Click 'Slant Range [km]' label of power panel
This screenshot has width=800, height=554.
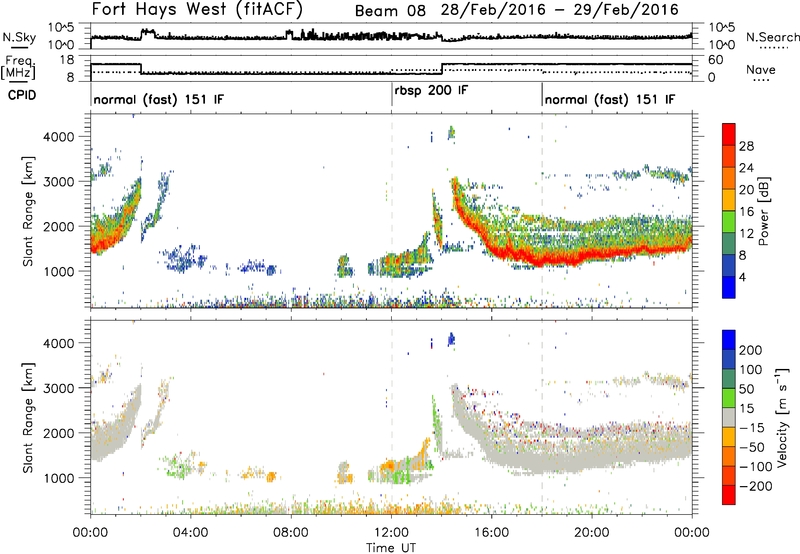pos(28,211)
